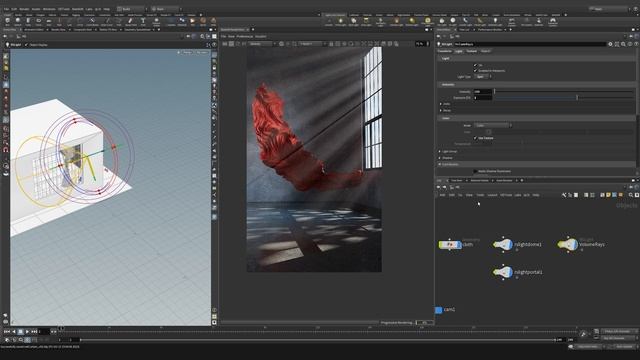
Task: Add a Sky Light from the shelf
Action: (x=442, y=21)
